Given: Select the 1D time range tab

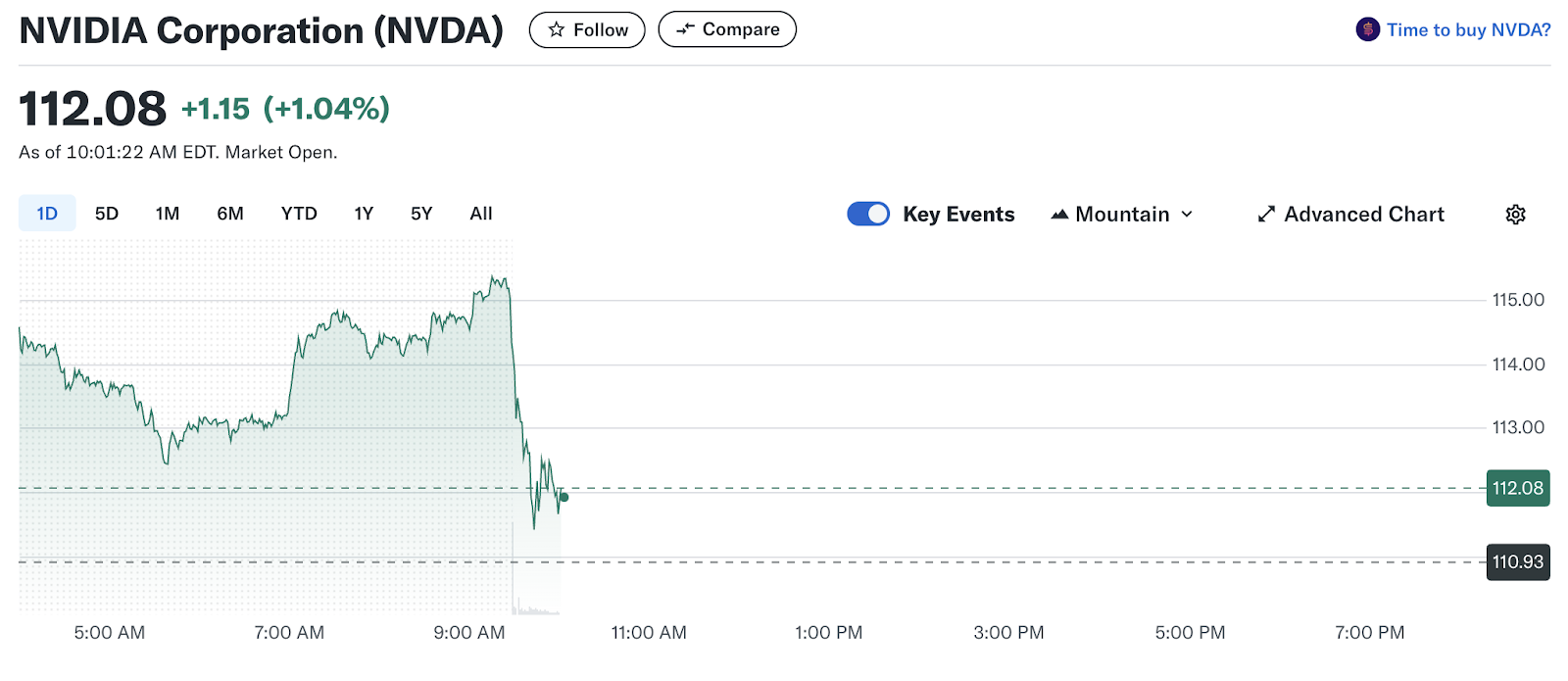Looking at the screenshot, I should 47,214.
